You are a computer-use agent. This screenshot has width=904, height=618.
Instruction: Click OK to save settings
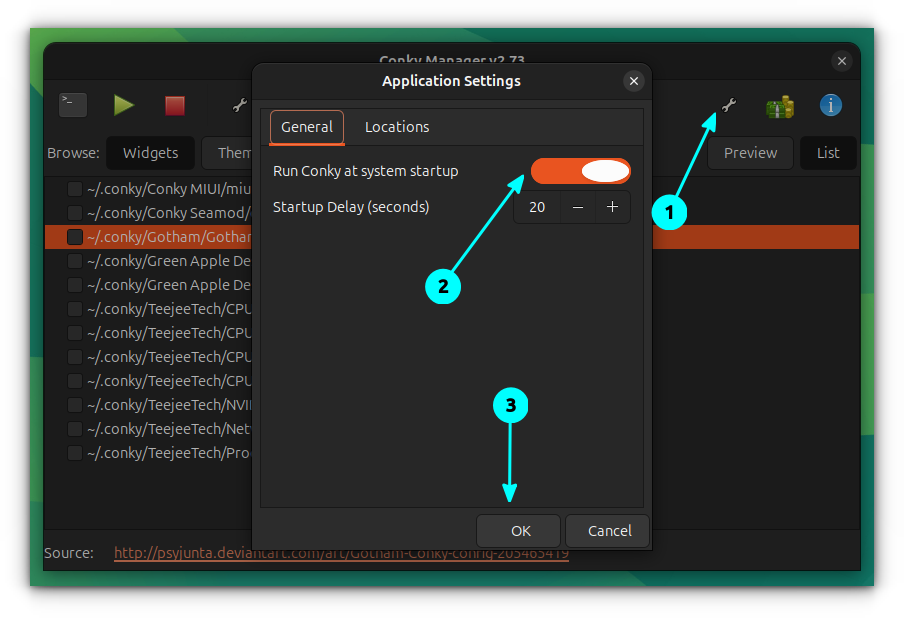coord(520,531)
